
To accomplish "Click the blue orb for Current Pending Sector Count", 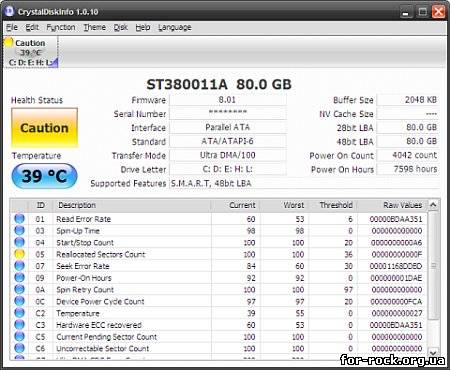I will 20,336.
